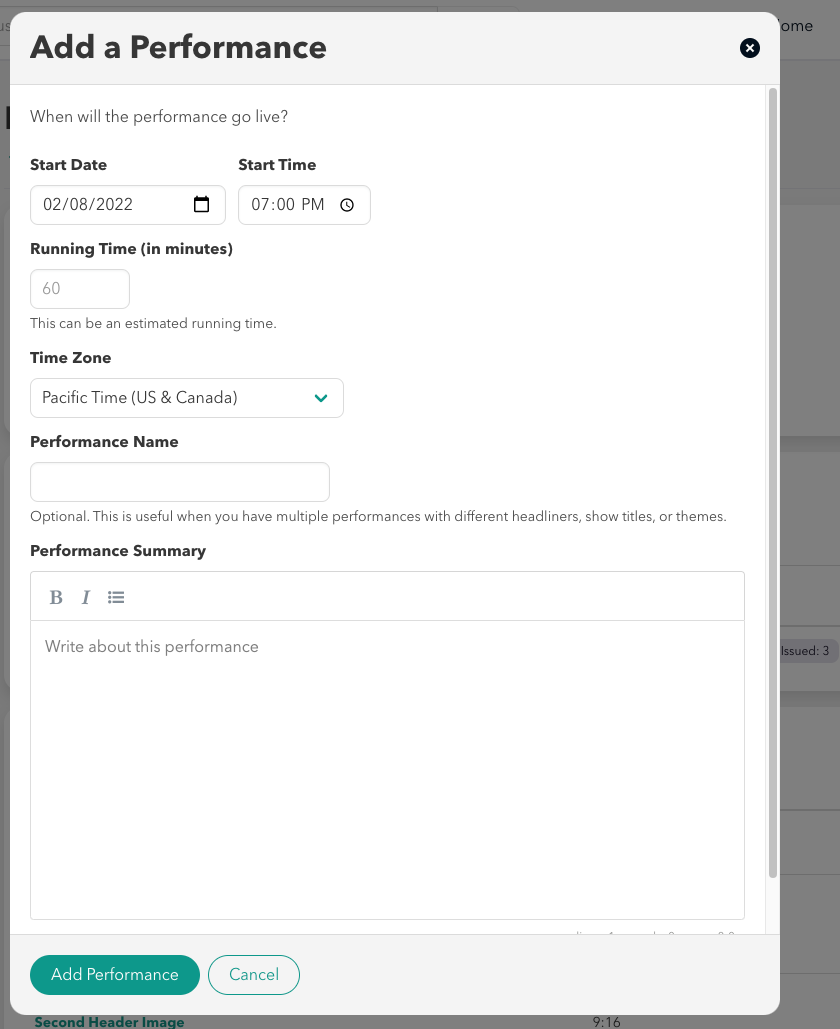
Task: Click the Start Date field
Action: [128, 205]
